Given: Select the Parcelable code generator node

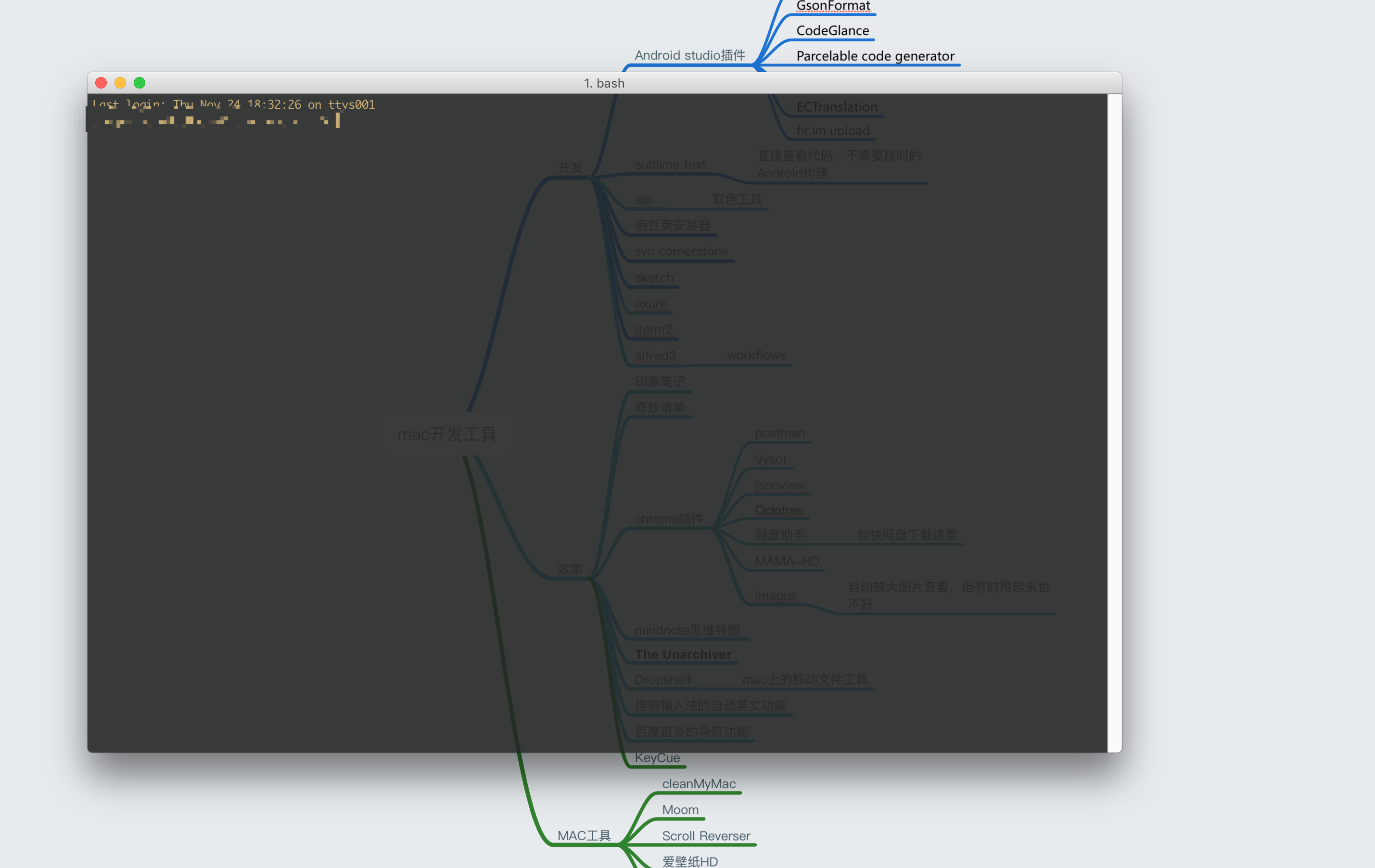Looking at the screenshot, I should pyautogui.click(x=875, y=56).
